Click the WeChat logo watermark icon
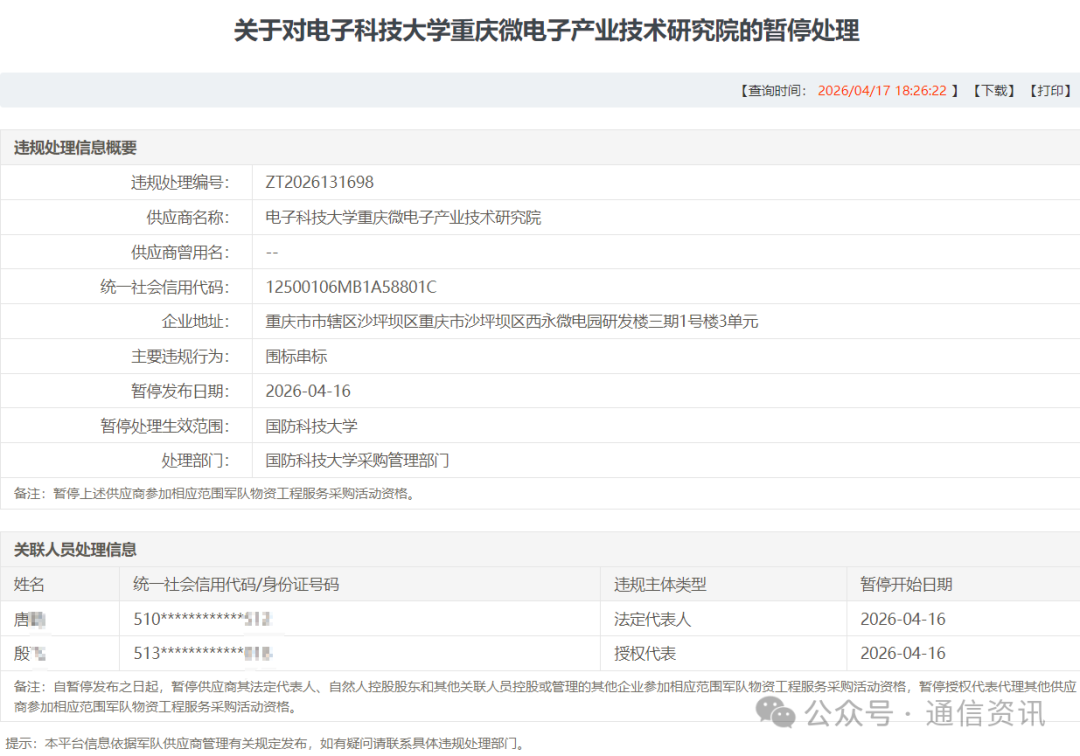This screenshot has height=756, width=1080. (776, 713)
